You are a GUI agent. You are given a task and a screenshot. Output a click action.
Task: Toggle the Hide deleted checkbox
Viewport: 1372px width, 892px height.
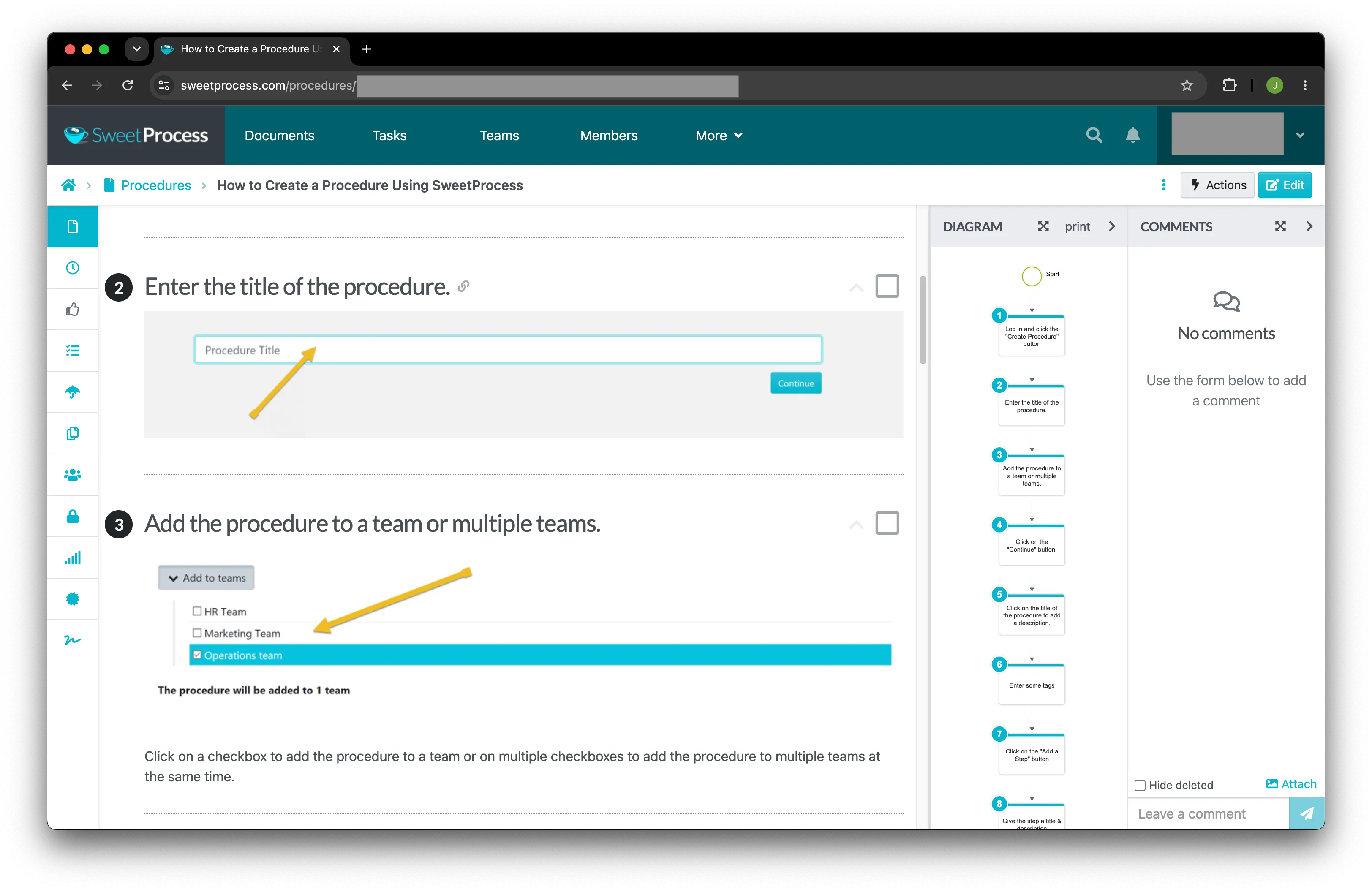click(x=1140, y=785)
